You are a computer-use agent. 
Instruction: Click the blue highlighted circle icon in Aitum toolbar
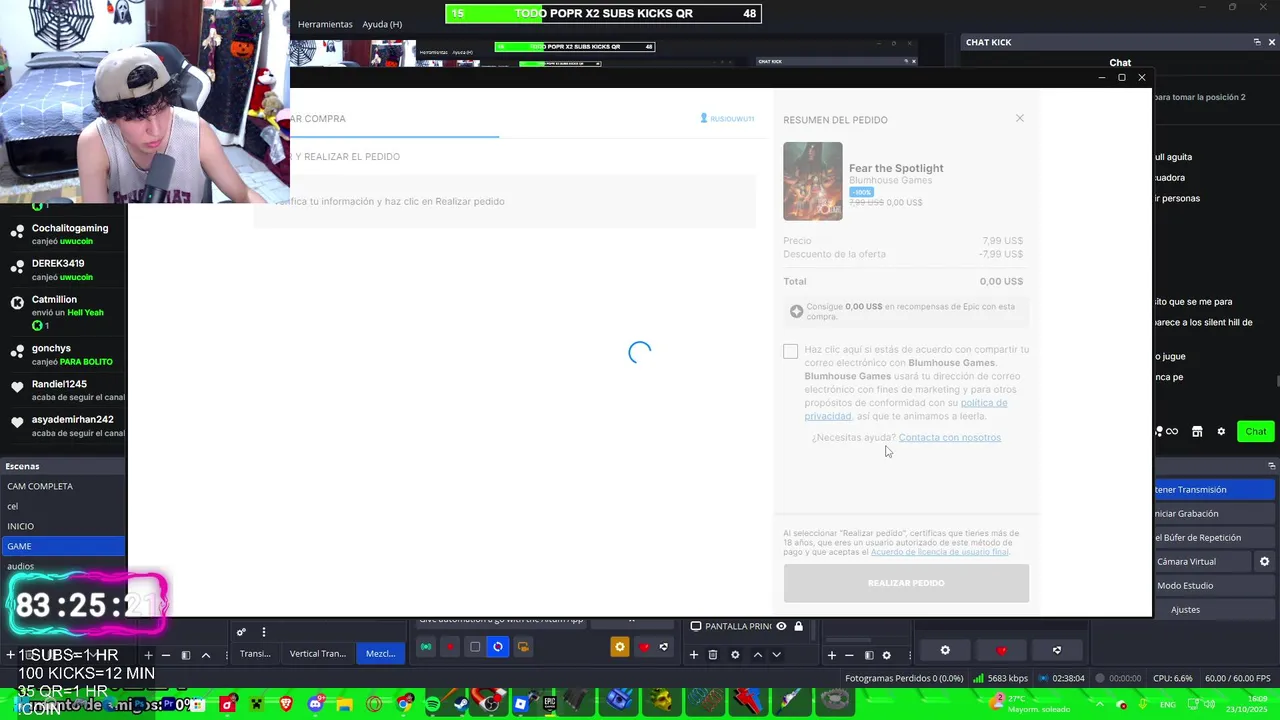tap(498, 647)
